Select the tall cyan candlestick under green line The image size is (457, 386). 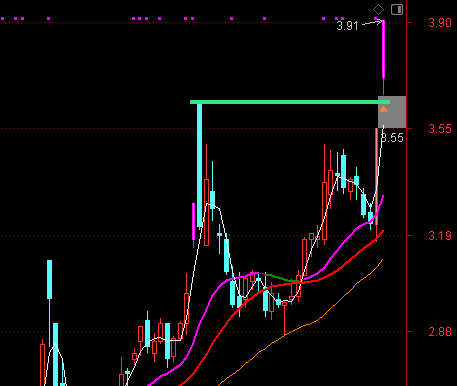[x=199, y=165]
